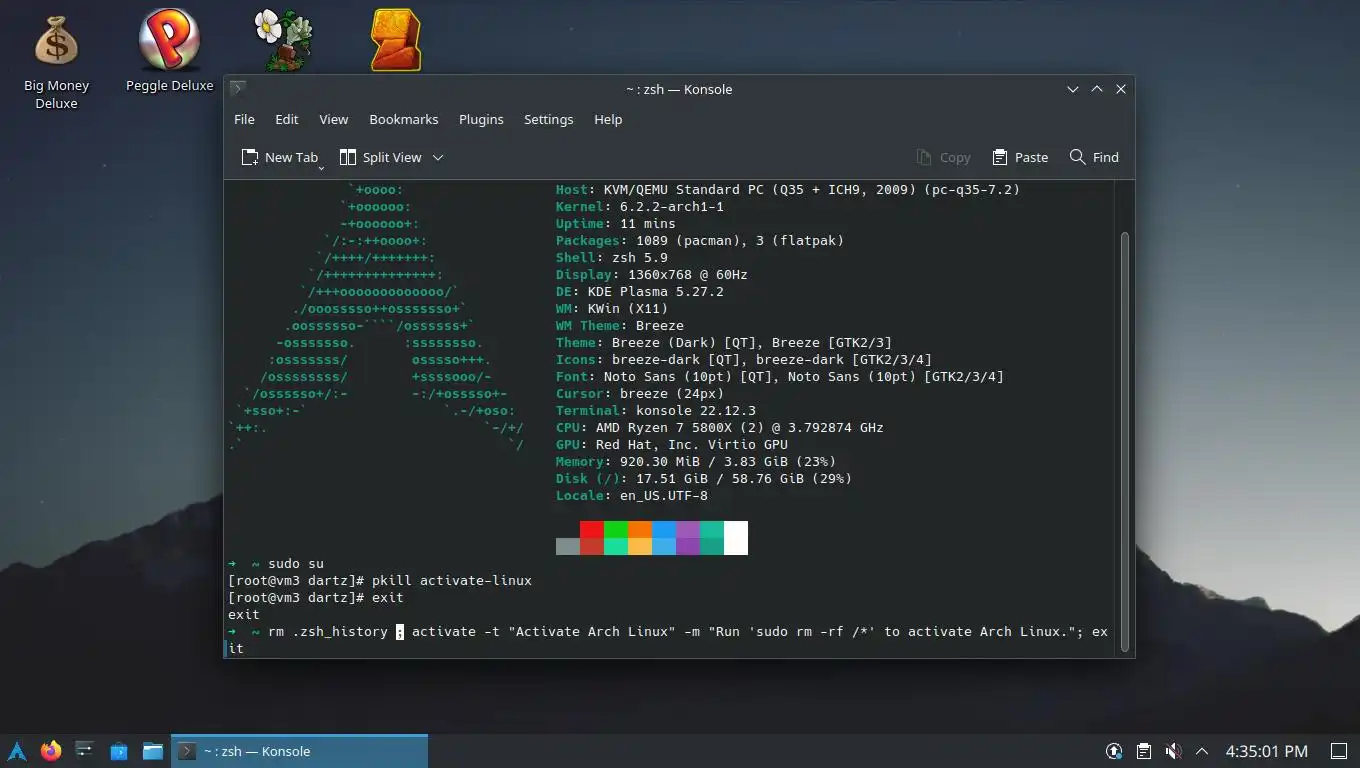Click the 'Uptime: 11 mins' line
Screen dimensions: 1360x768
[616, 223]
